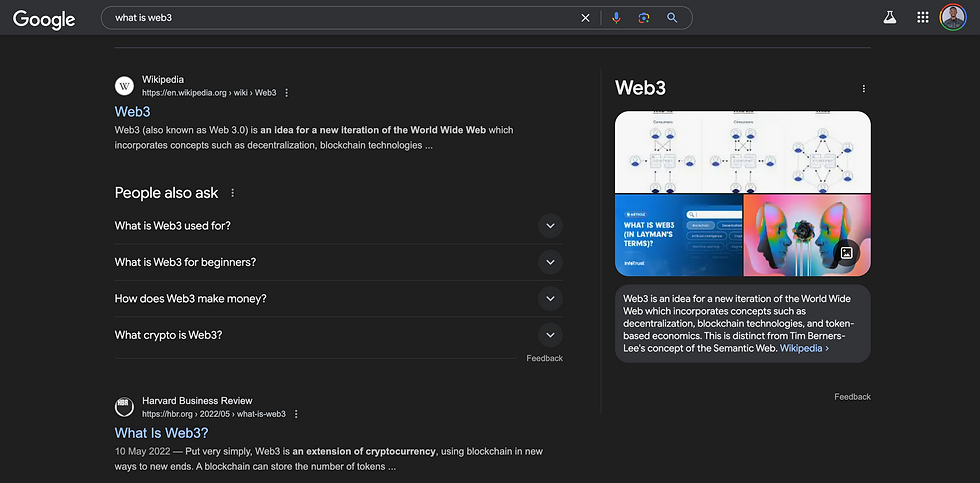980x483 pixels.
Task: Click the Google logo
Action: (44, 19)
